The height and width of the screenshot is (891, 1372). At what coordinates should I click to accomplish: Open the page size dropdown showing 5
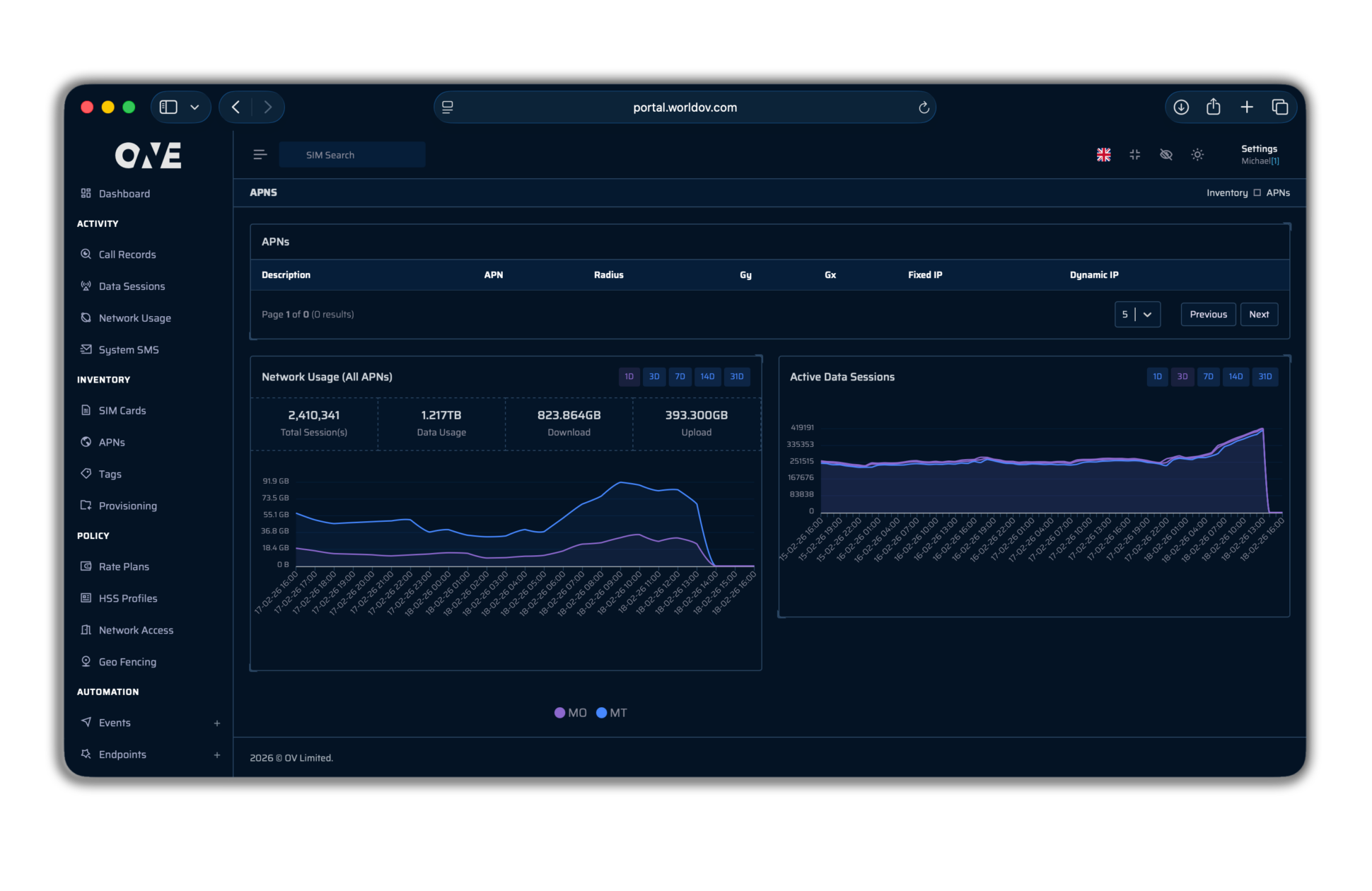click(x=1136, y=315)
